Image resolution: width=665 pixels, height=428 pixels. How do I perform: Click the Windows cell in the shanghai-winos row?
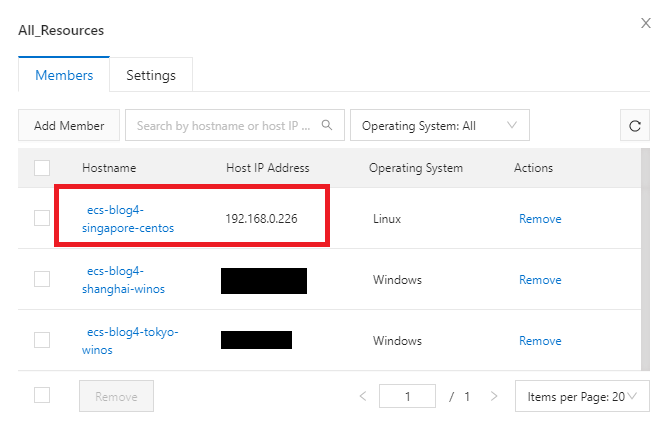(x=397, y=280)
